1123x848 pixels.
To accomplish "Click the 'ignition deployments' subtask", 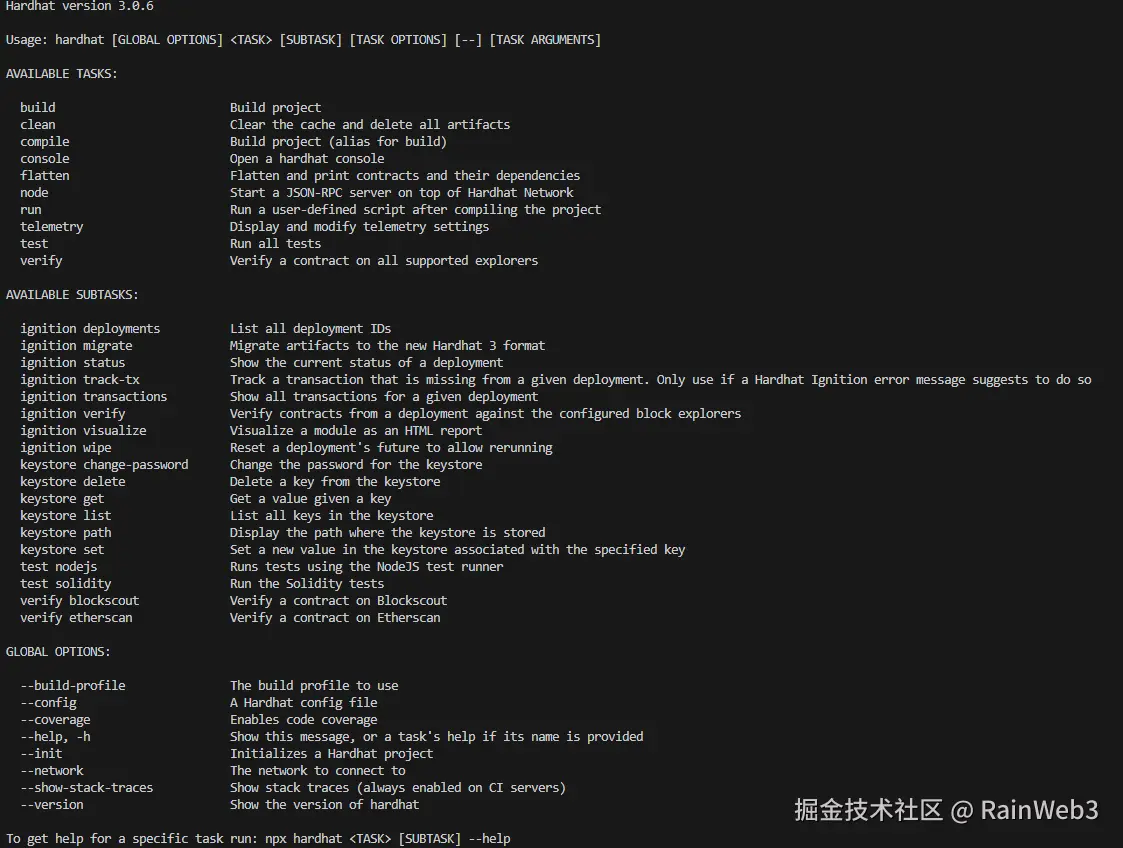I will [x=90, y=328].
